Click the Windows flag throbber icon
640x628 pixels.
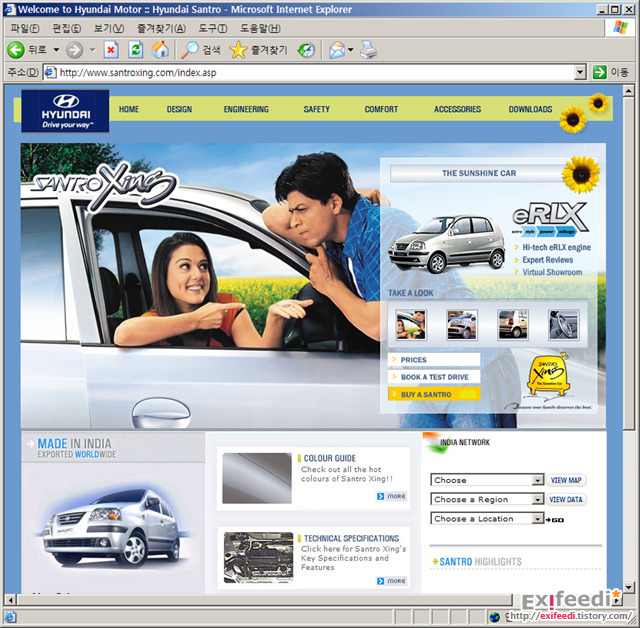tap(620, 28)
